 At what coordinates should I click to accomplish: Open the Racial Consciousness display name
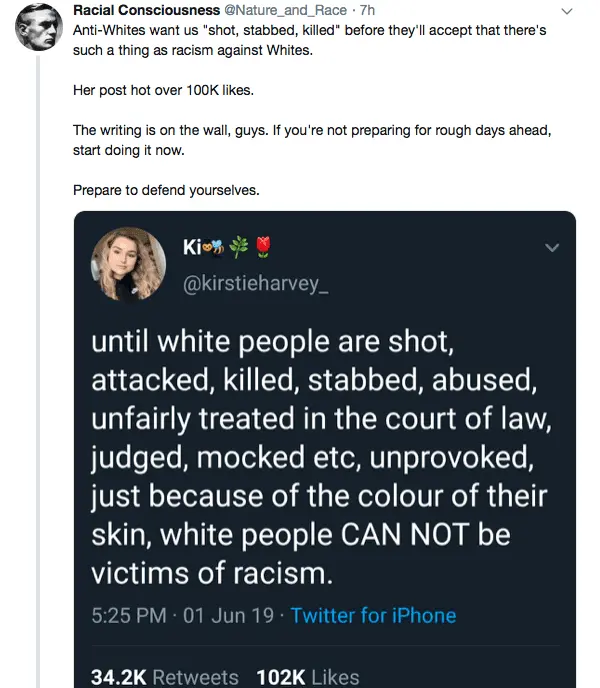click(139, 11)
